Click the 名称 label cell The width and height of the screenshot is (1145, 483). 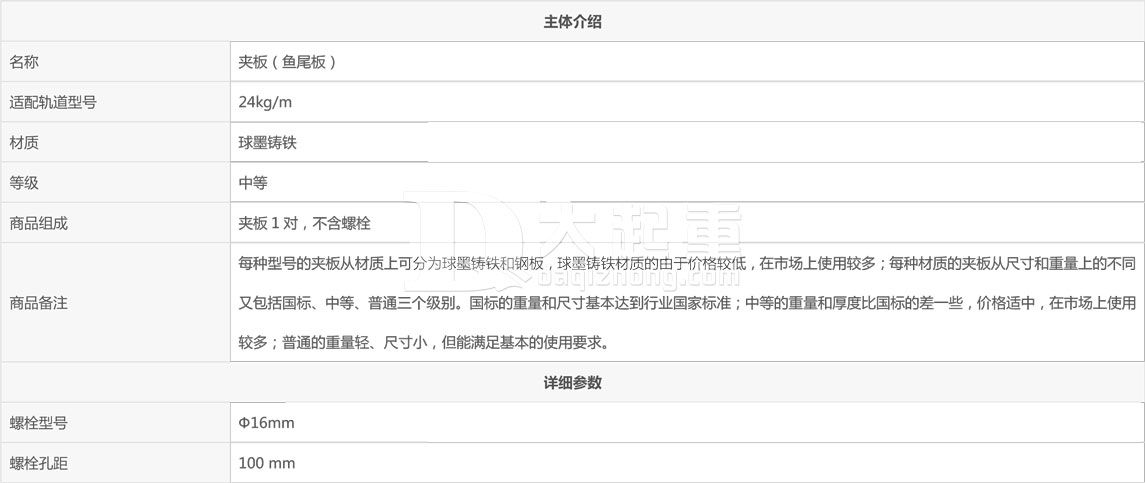(x=115, y=62)
